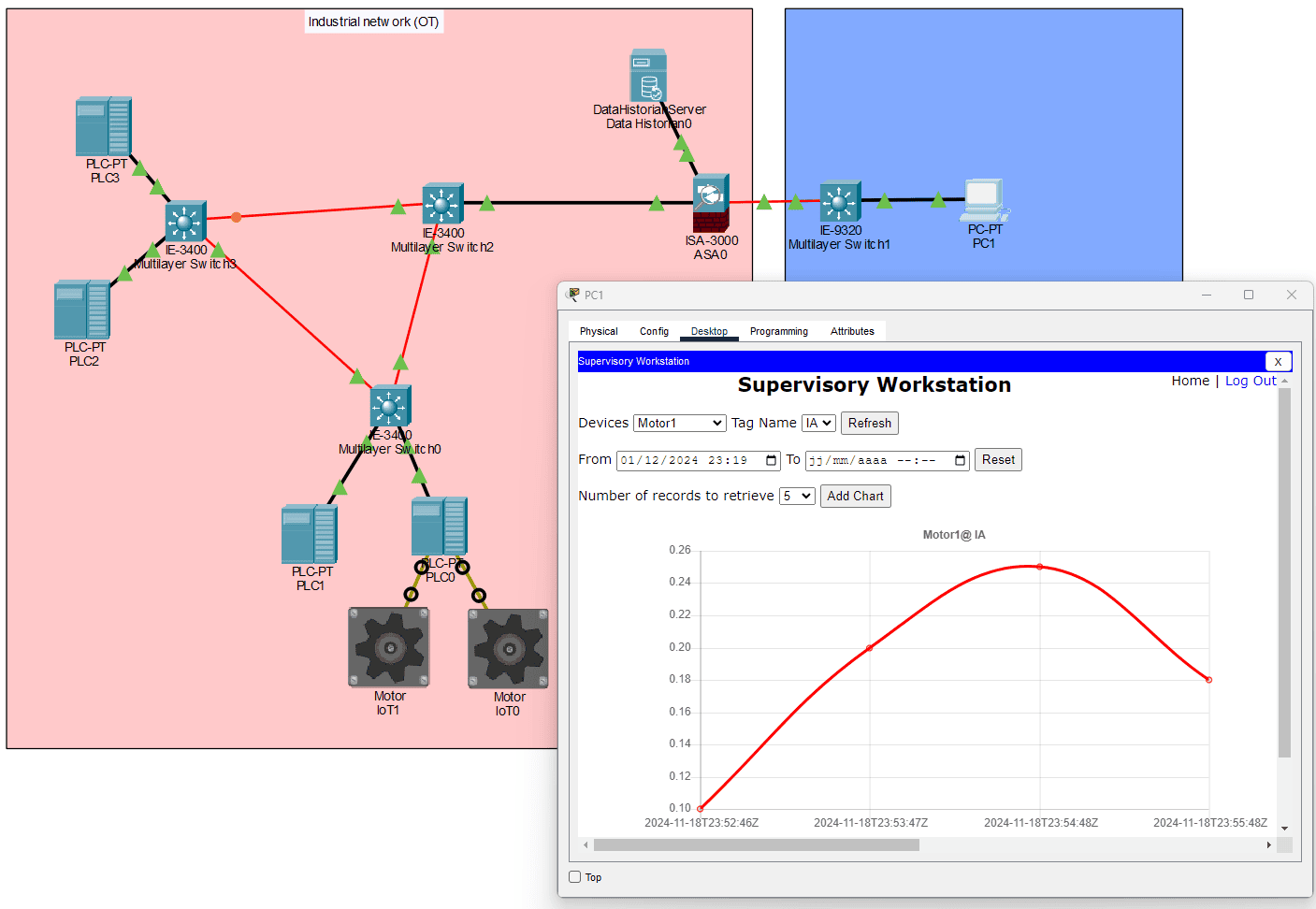Open the calendar picker on the From field

(x=769, y=459)
